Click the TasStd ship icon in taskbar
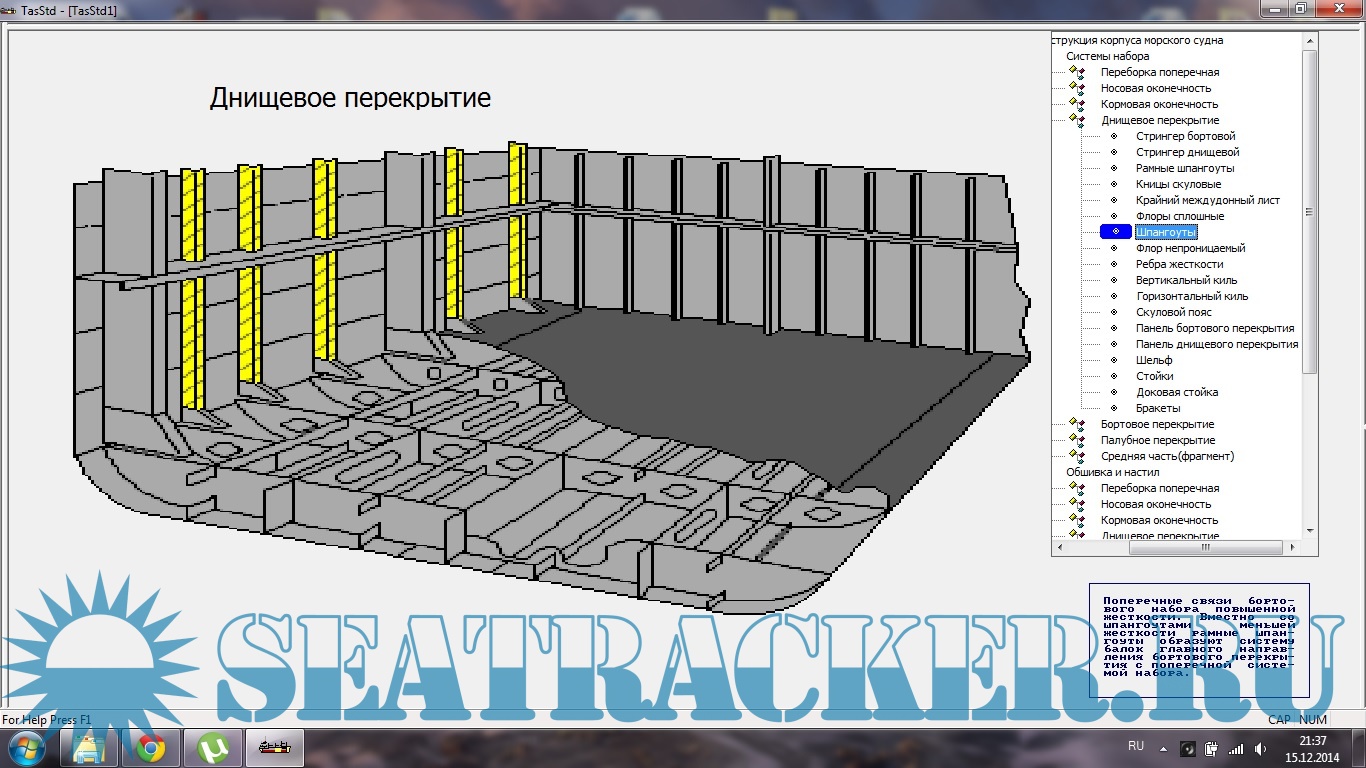The width and height of the screenshot is (1366, 768). click(x=274, y=747)
